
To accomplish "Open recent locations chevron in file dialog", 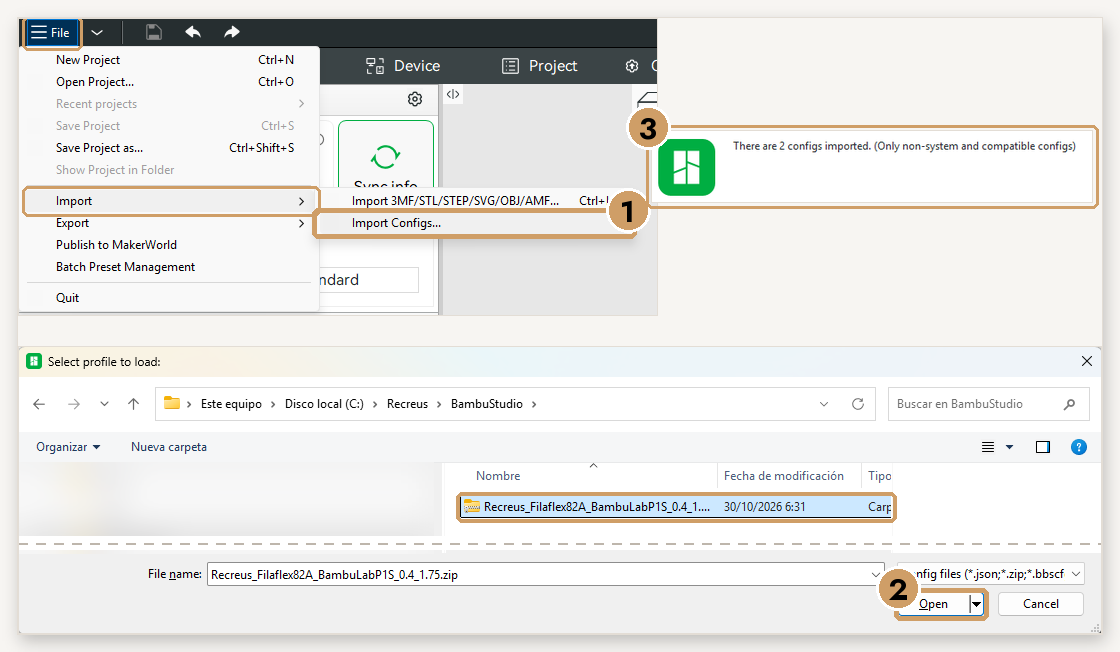I will click(104, 404).
